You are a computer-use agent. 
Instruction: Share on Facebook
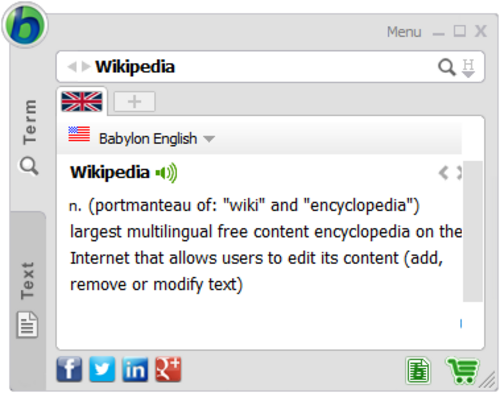point(69,369)
